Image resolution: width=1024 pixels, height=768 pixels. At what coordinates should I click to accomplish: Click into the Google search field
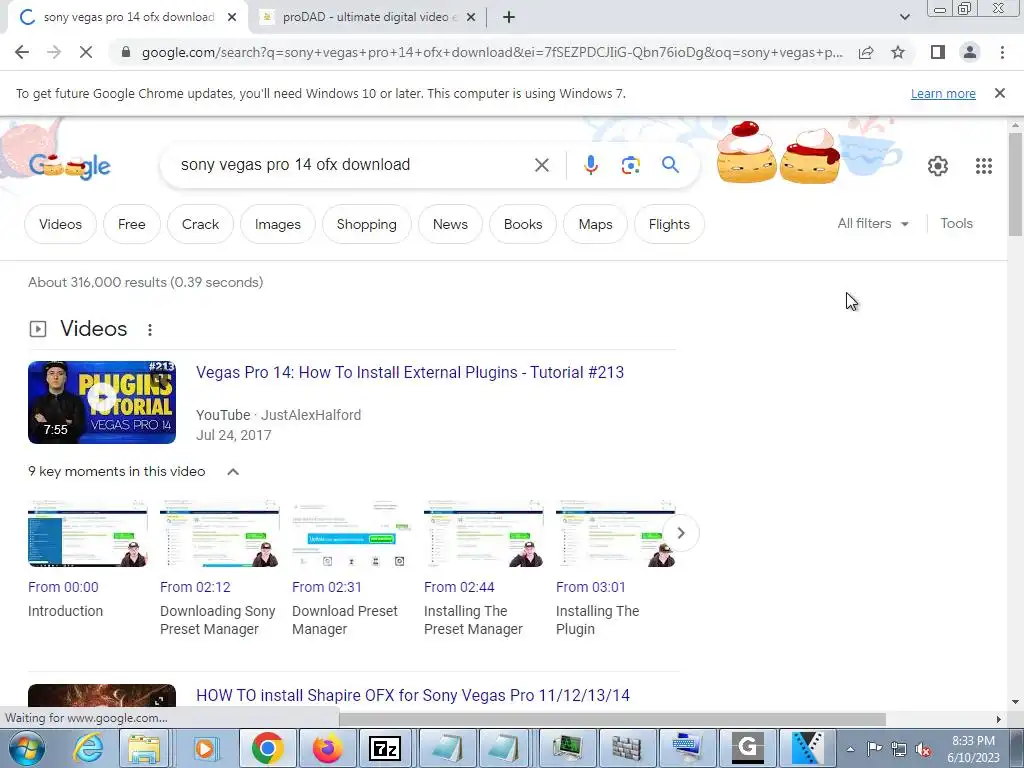(x=353, y=165)
